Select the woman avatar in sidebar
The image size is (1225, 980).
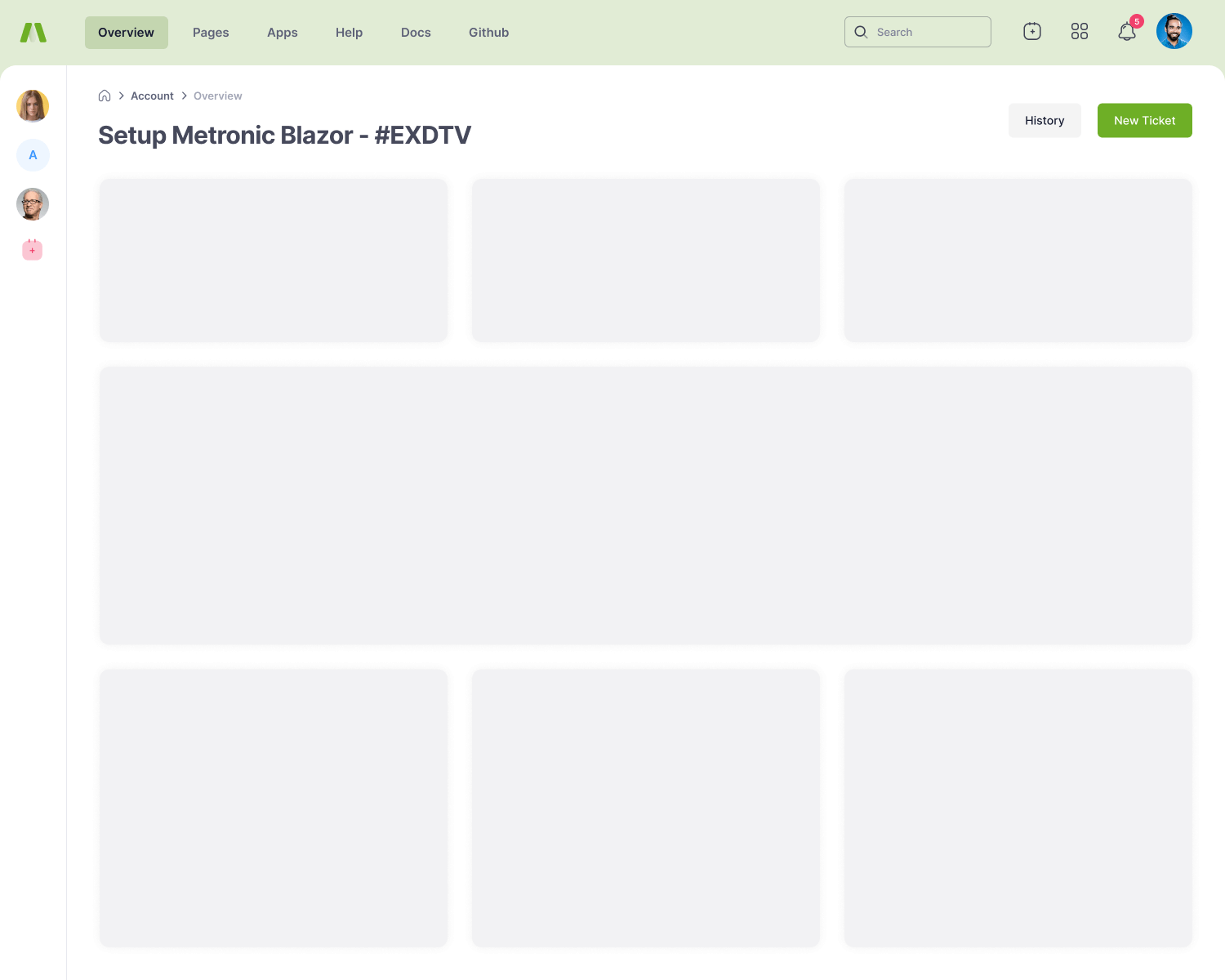click(x=33, y=106)
